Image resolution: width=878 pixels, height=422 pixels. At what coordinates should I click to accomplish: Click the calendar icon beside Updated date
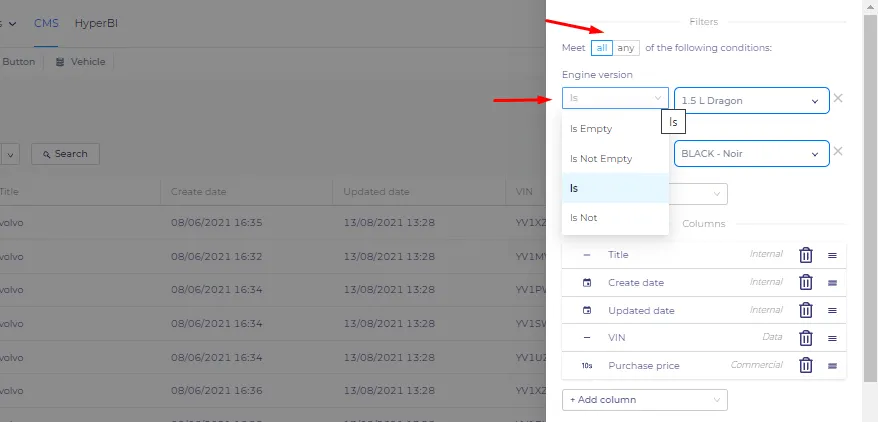587,311
